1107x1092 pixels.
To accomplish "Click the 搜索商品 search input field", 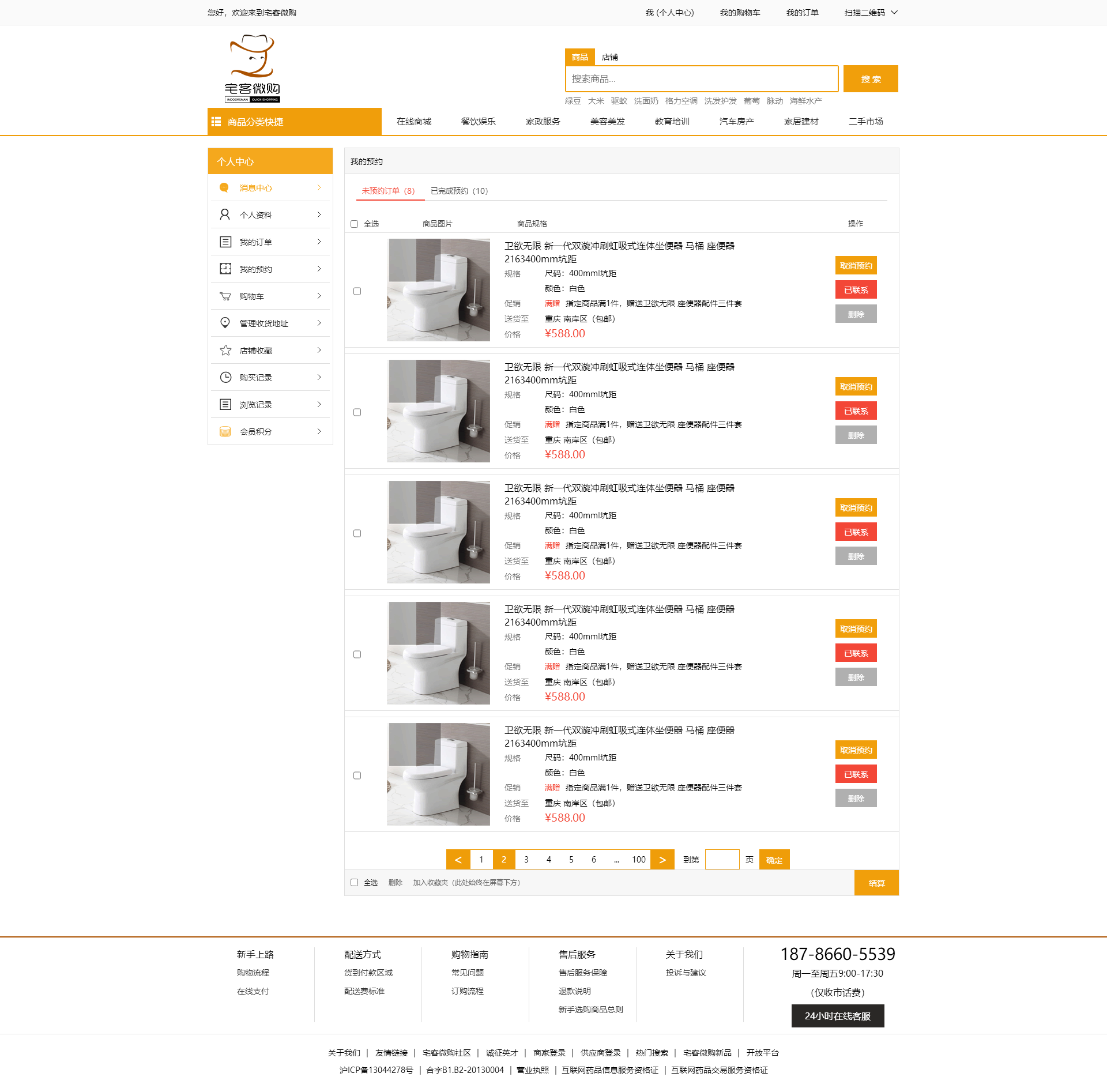I will click(x=701, y=78).
